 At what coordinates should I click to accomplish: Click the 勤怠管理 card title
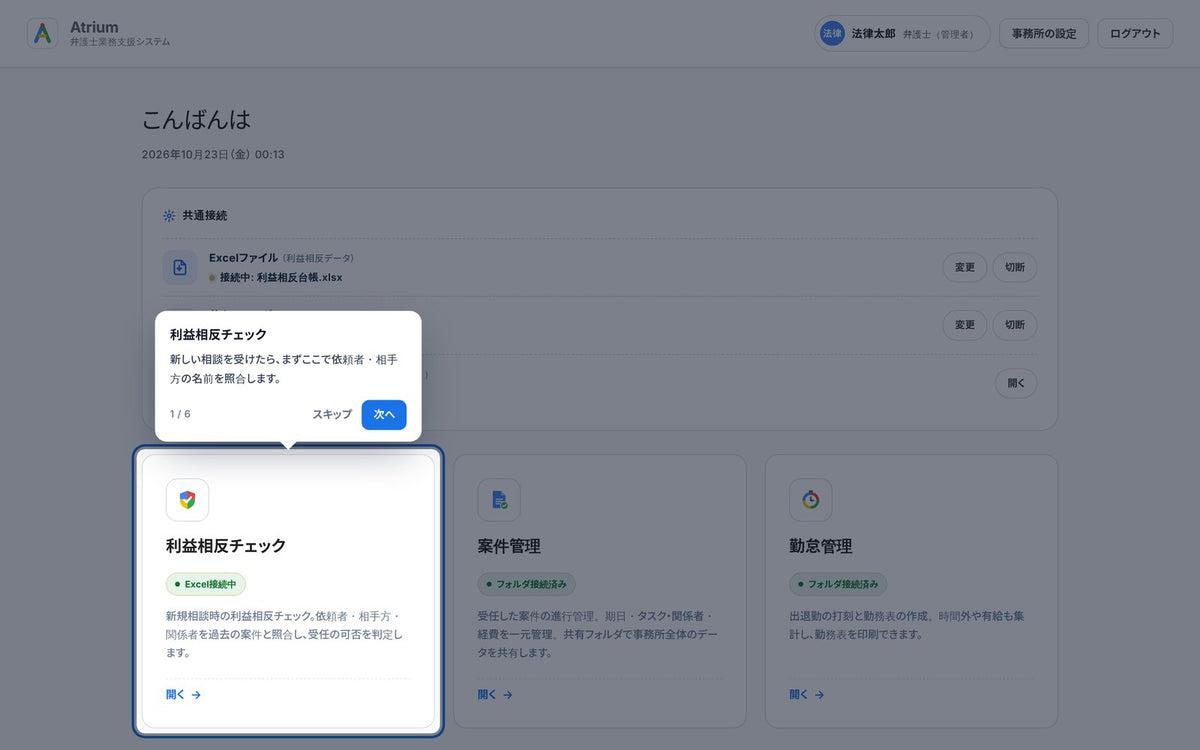tap(821, 546)
